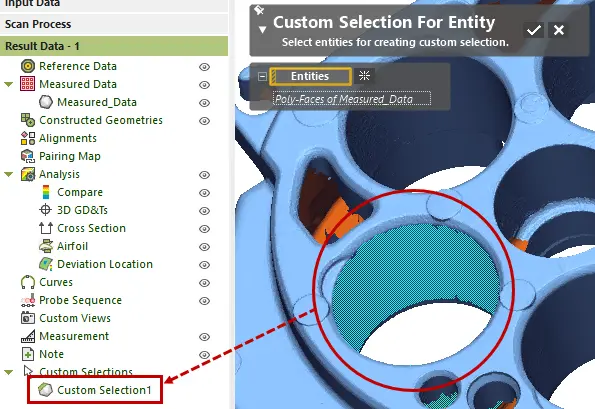Select Cross Section in the tree

click(91, 228)
